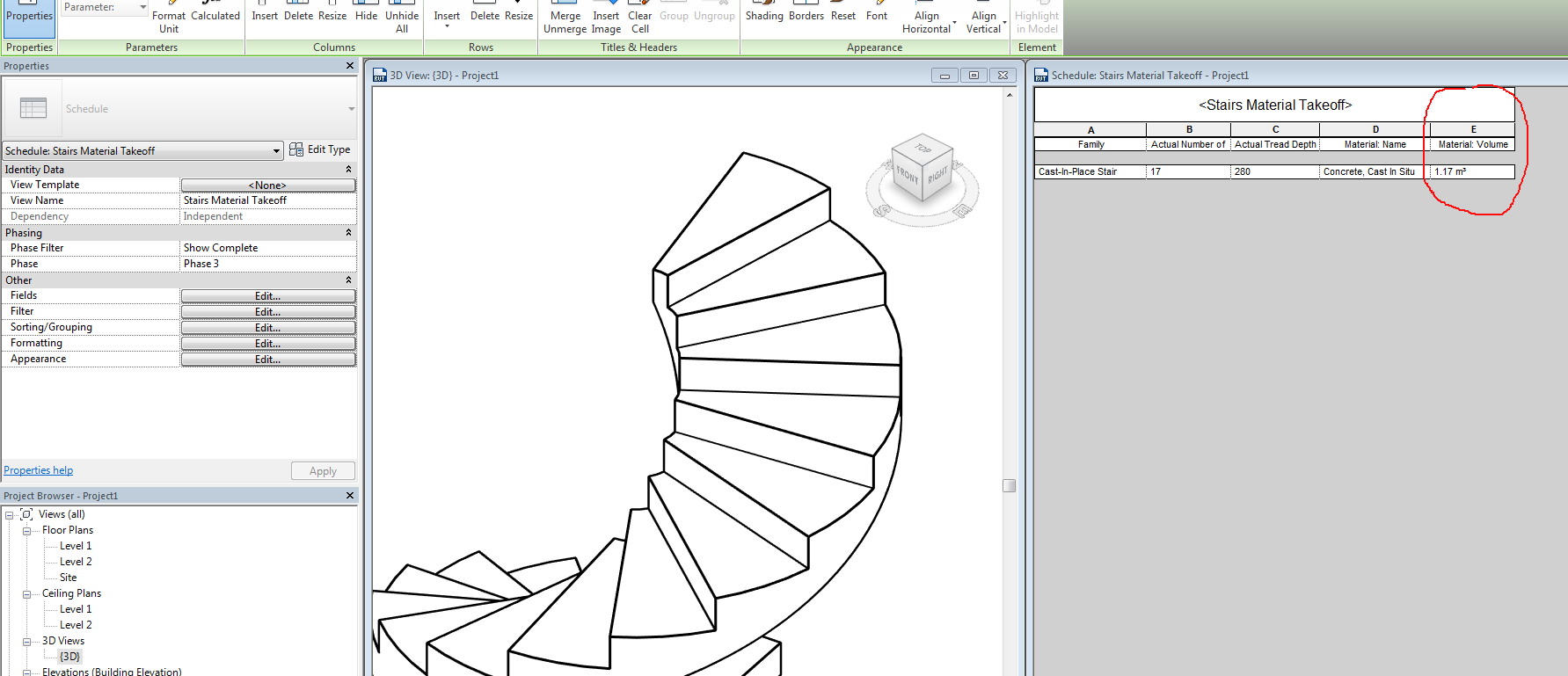Collapse the Ceiling Plans tree node
Screen dimensions: 1568x676
tap(27, 594)
